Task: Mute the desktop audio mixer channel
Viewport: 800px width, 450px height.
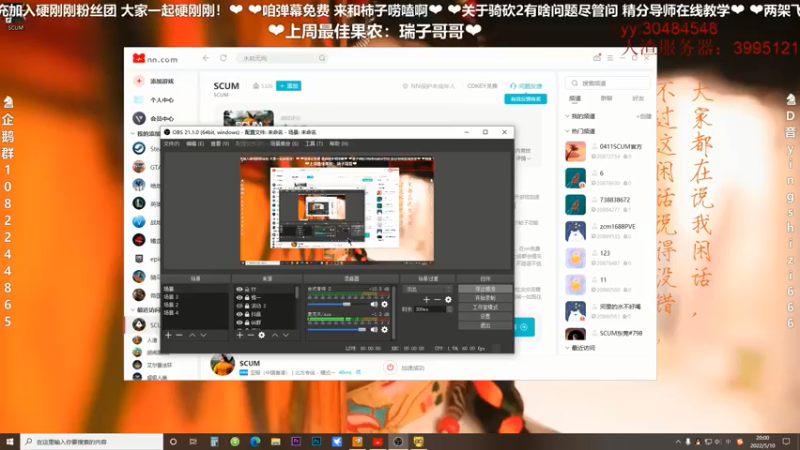Action: (x=374, y=304)
